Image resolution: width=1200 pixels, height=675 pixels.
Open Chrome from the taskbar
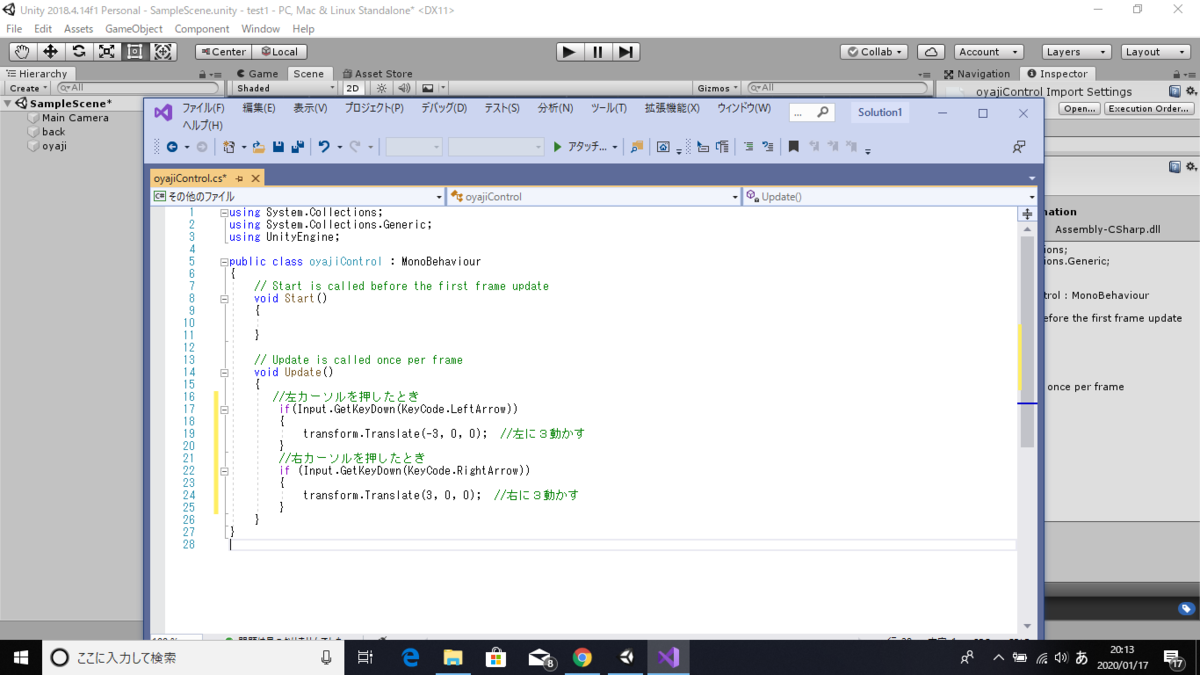[x=582, y=657]
